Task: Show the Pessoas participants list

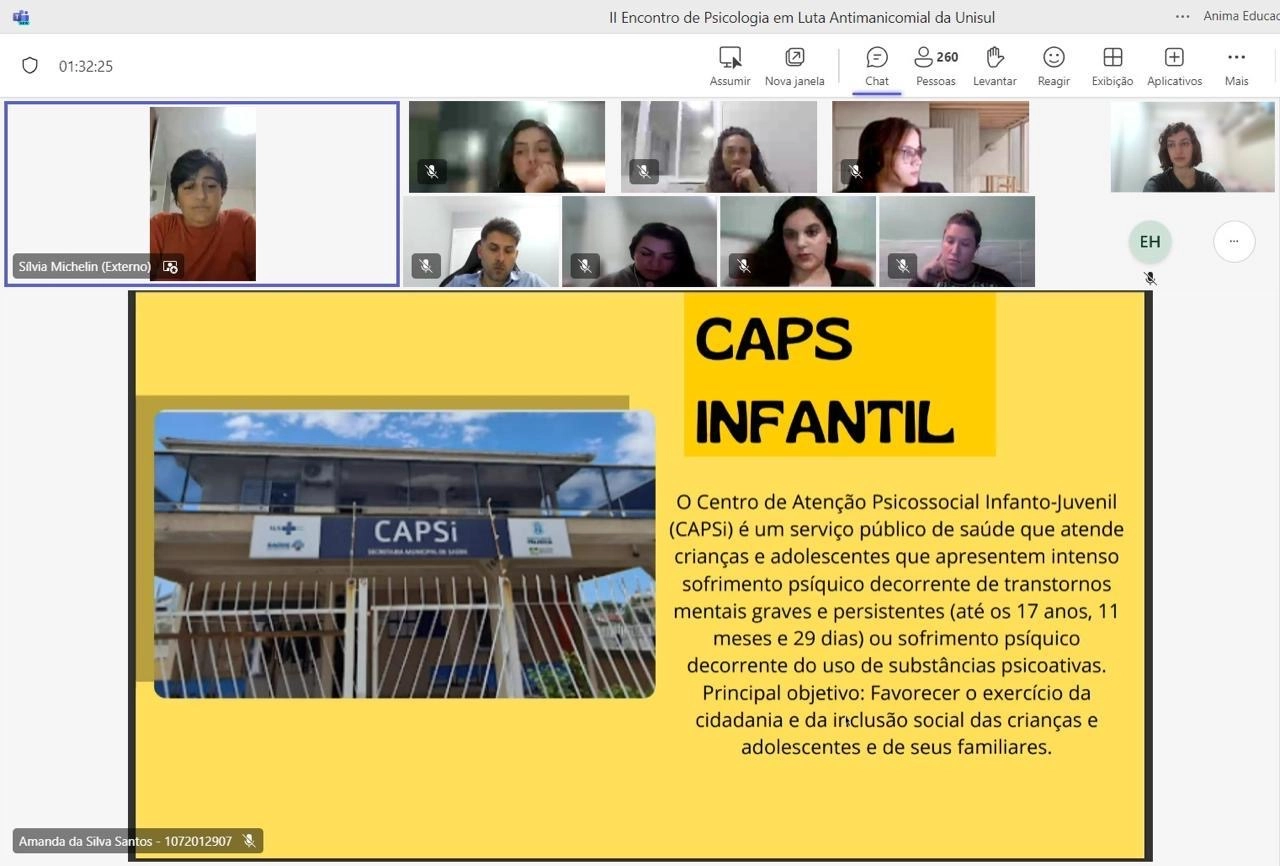Action: click(x=936, y=66)
